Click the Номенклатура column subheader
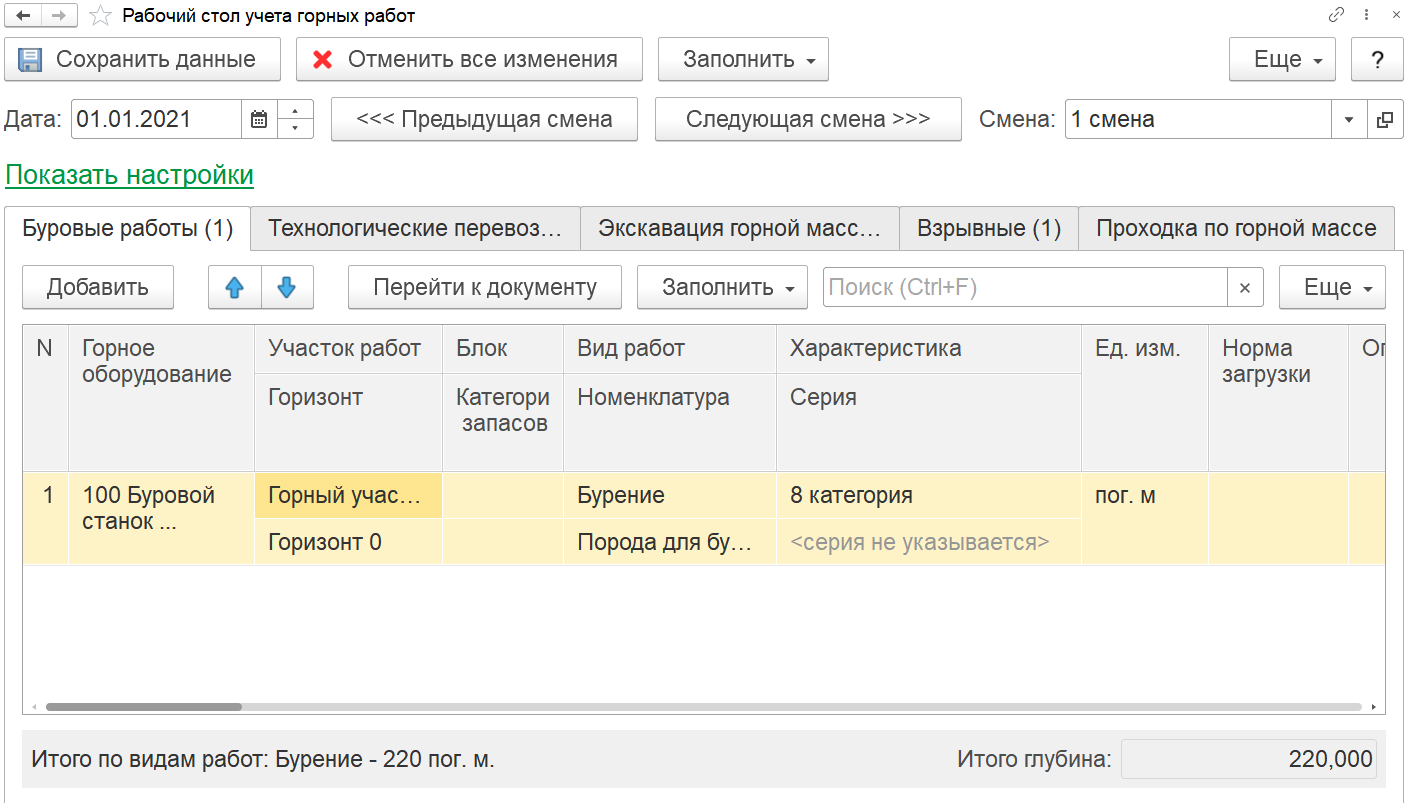 point(670,423)
